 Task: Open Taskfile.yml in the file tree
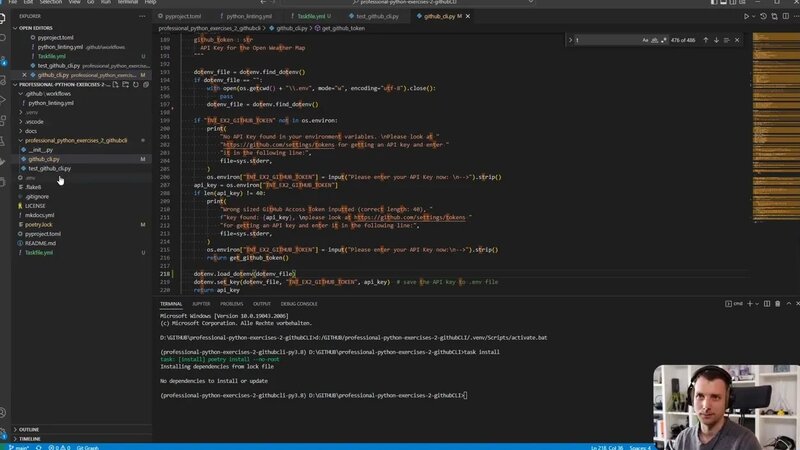tap(82, 253)
